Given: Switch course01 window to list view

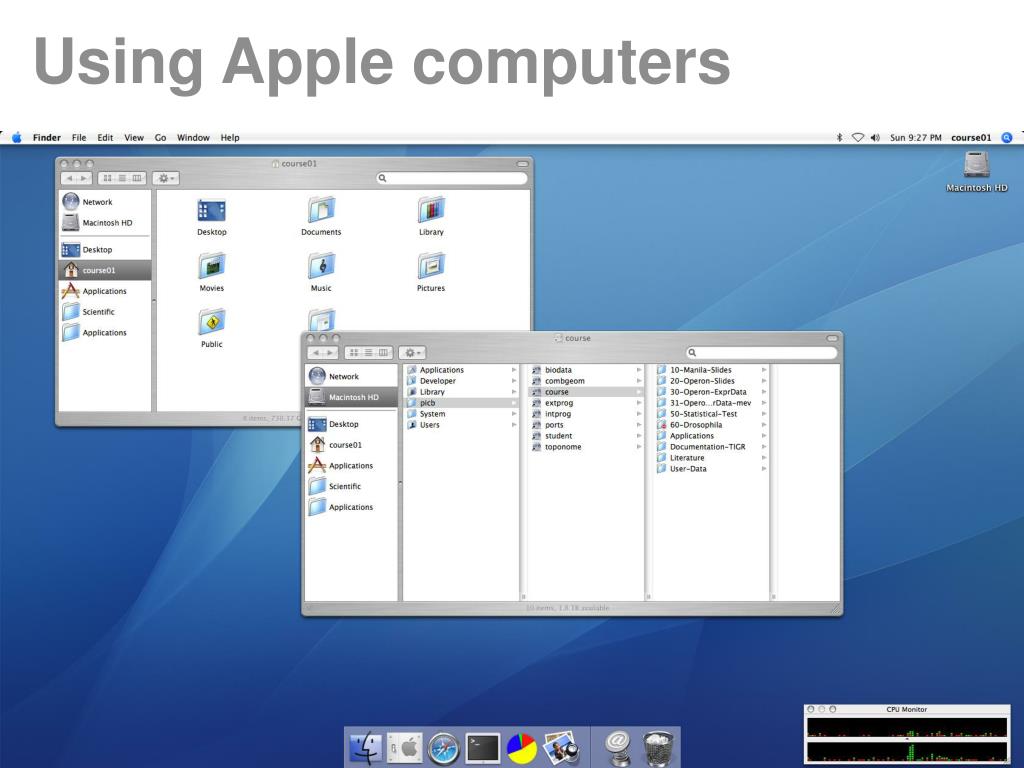Looking at the screenshot, I should (122, 178).
